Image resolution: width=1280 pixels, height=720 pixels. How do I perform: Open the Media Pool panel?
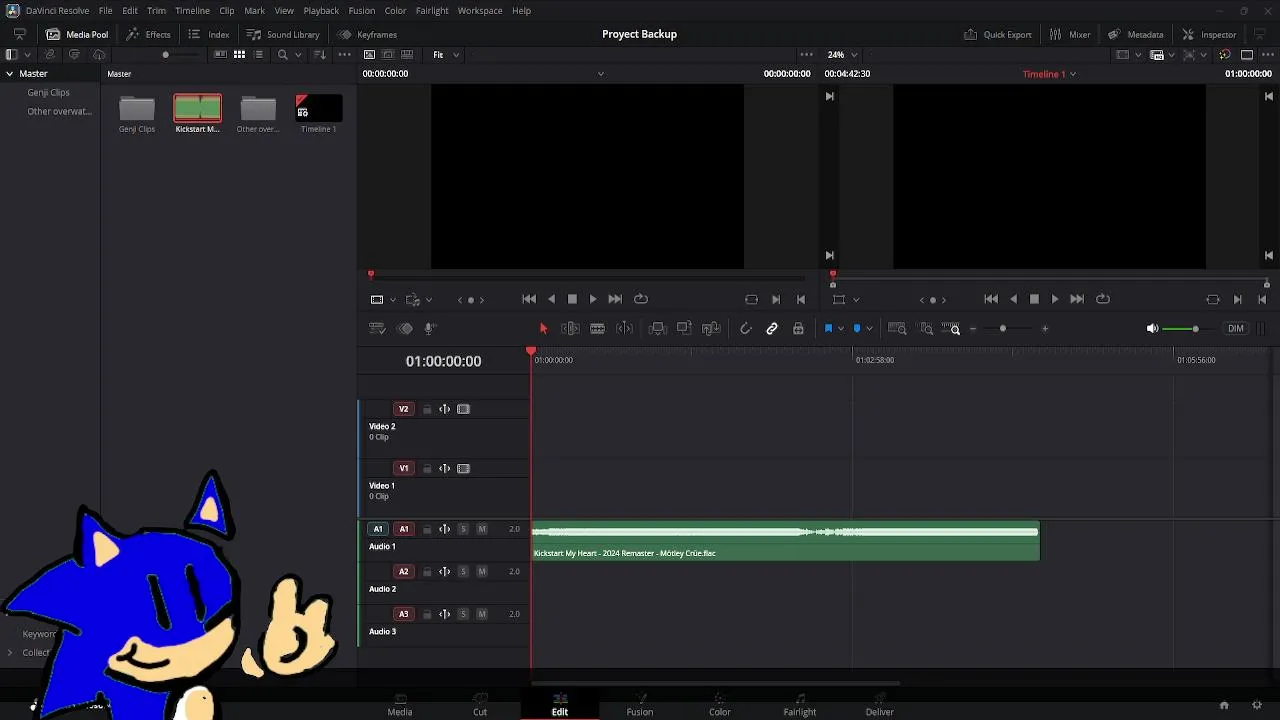coord(77,34)
